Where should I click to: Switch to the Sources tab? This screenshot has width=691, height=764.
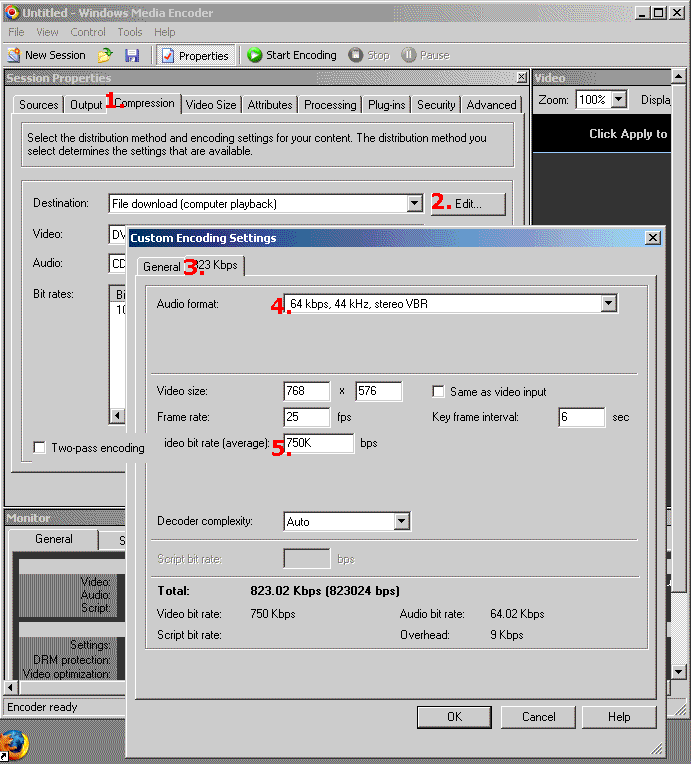tap(38, 105)
